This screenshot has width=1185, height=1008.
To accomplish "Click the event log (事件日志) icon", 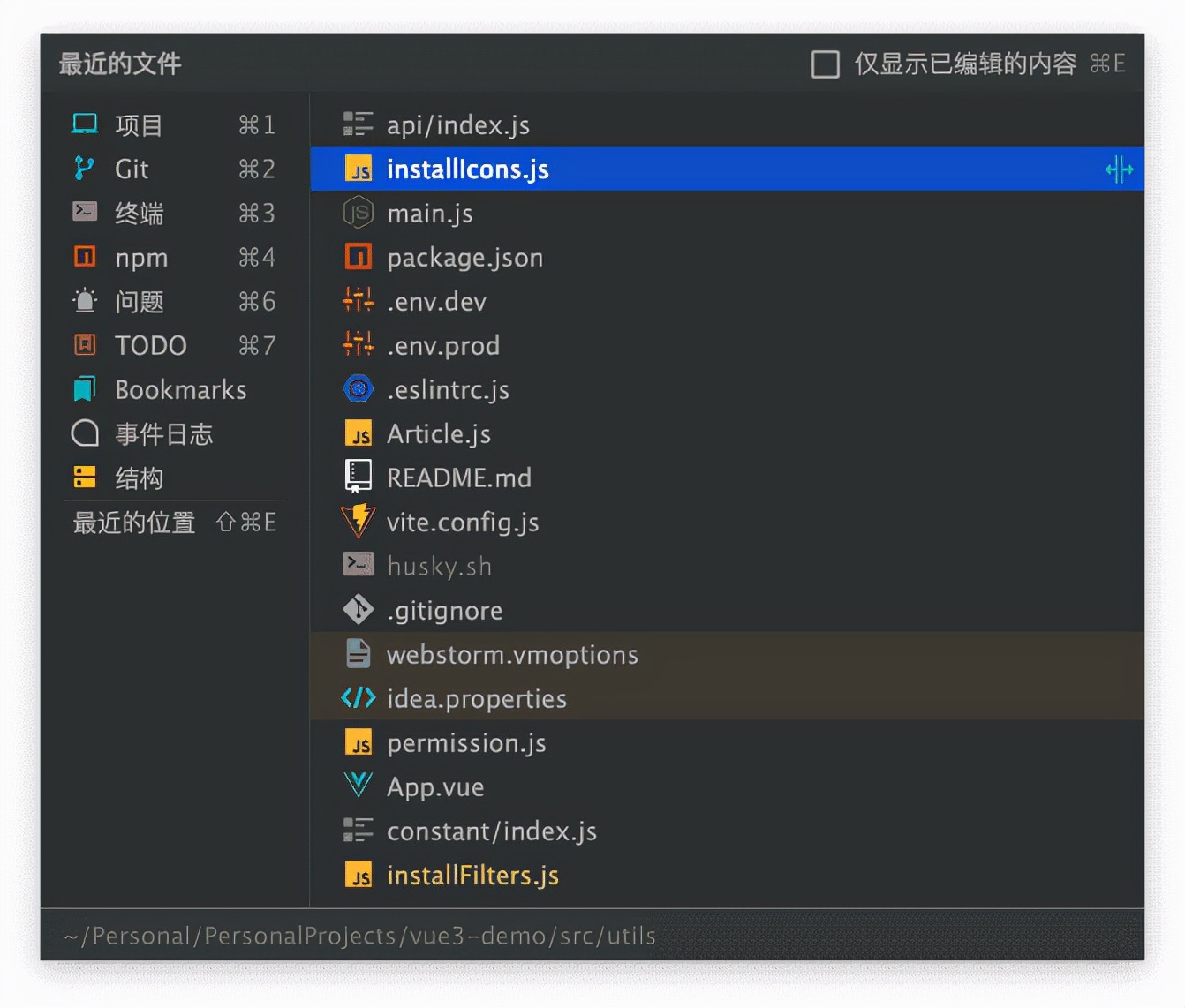I will 85,433.
